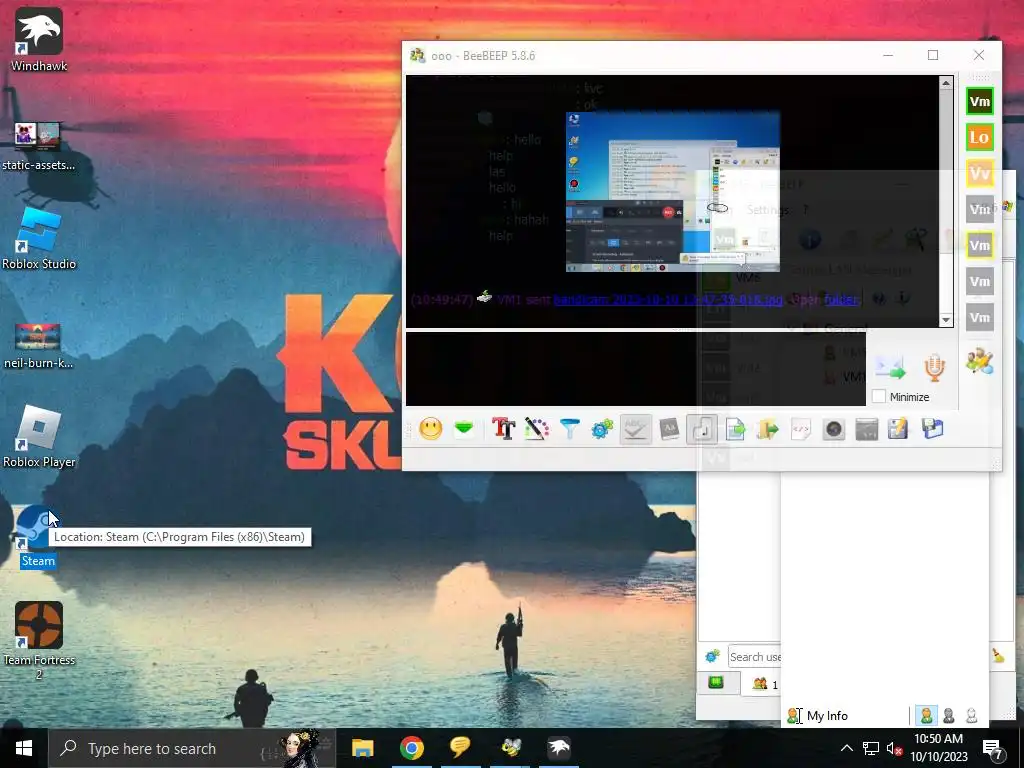The image size is (1024, 768).
Task: Click the broom clear icon in back window
Action: [999, 656]
